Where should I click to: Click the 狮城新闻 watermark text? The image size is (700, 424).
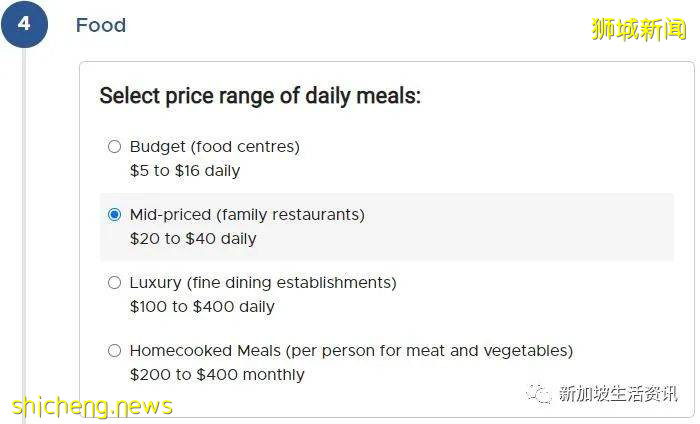pos(639,29)
